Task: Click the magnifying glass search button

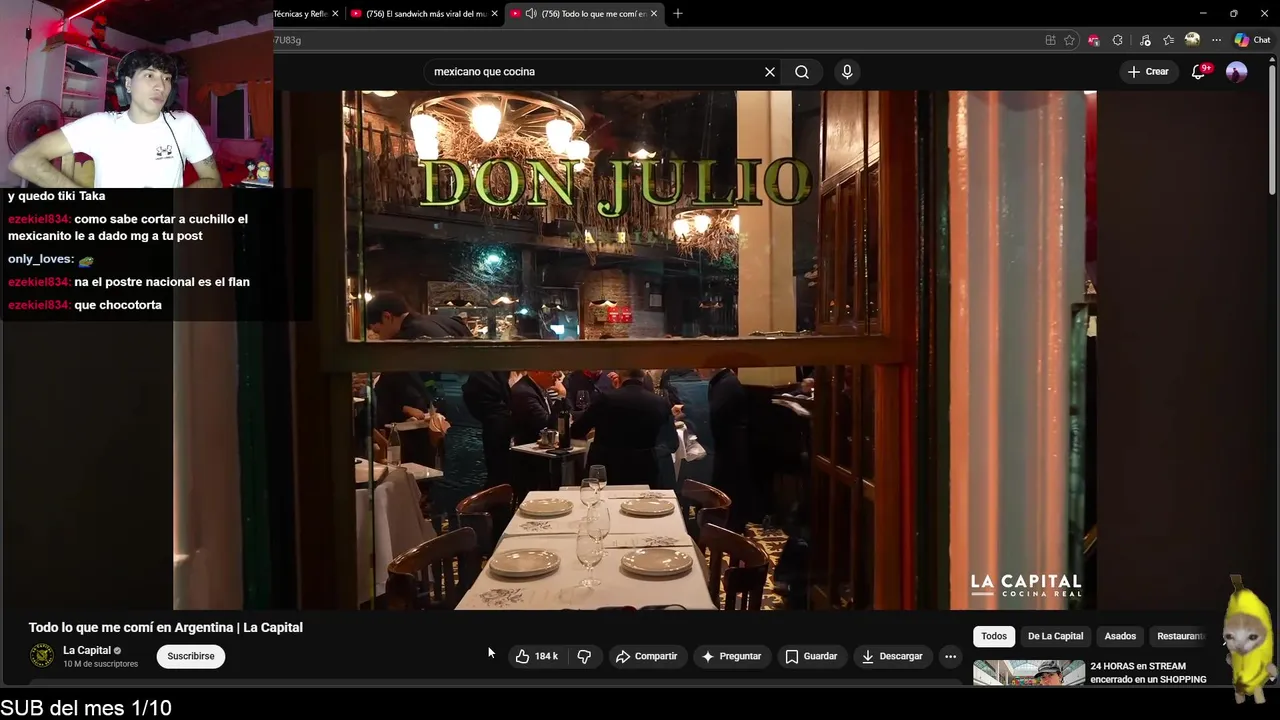Action: click(x=802, y=72)
